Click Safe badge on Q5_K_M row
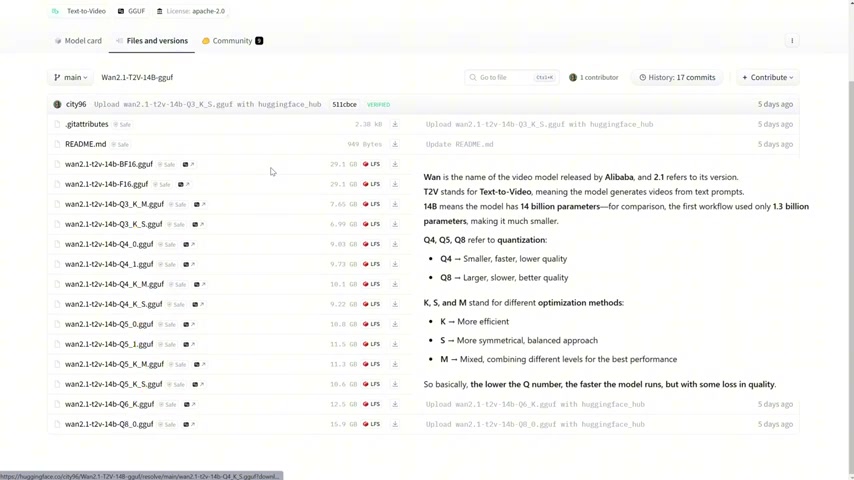Image resolution: width=854 pixels, height=480 pixels. point(178,364)
